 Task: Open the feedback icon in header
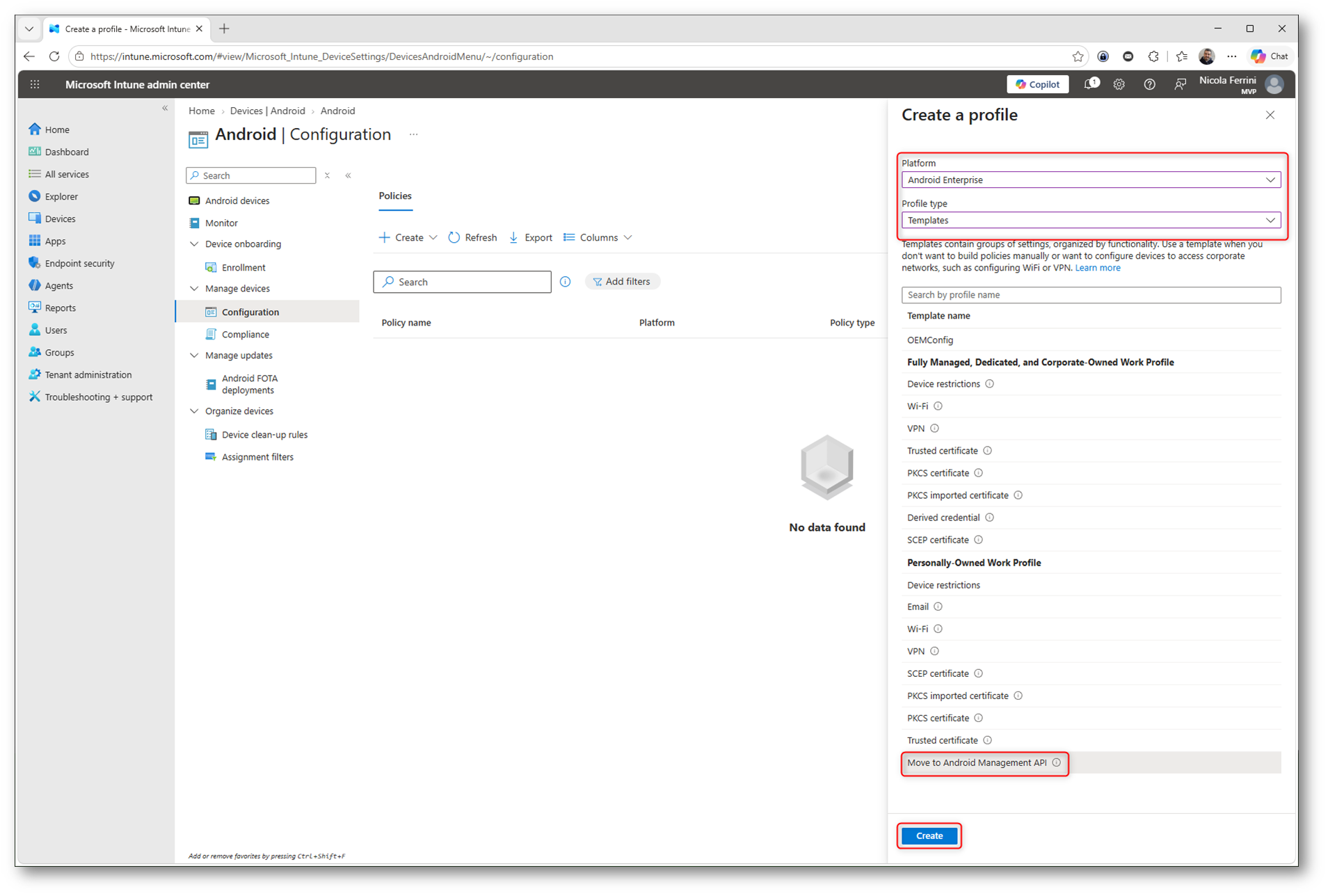(1180, 85)
